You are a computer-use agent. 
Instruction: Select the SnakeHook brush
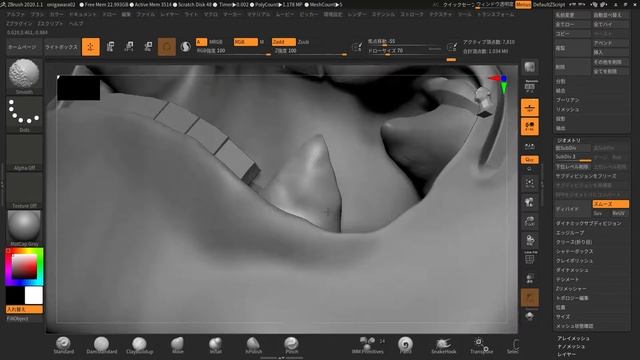(443, 345)
